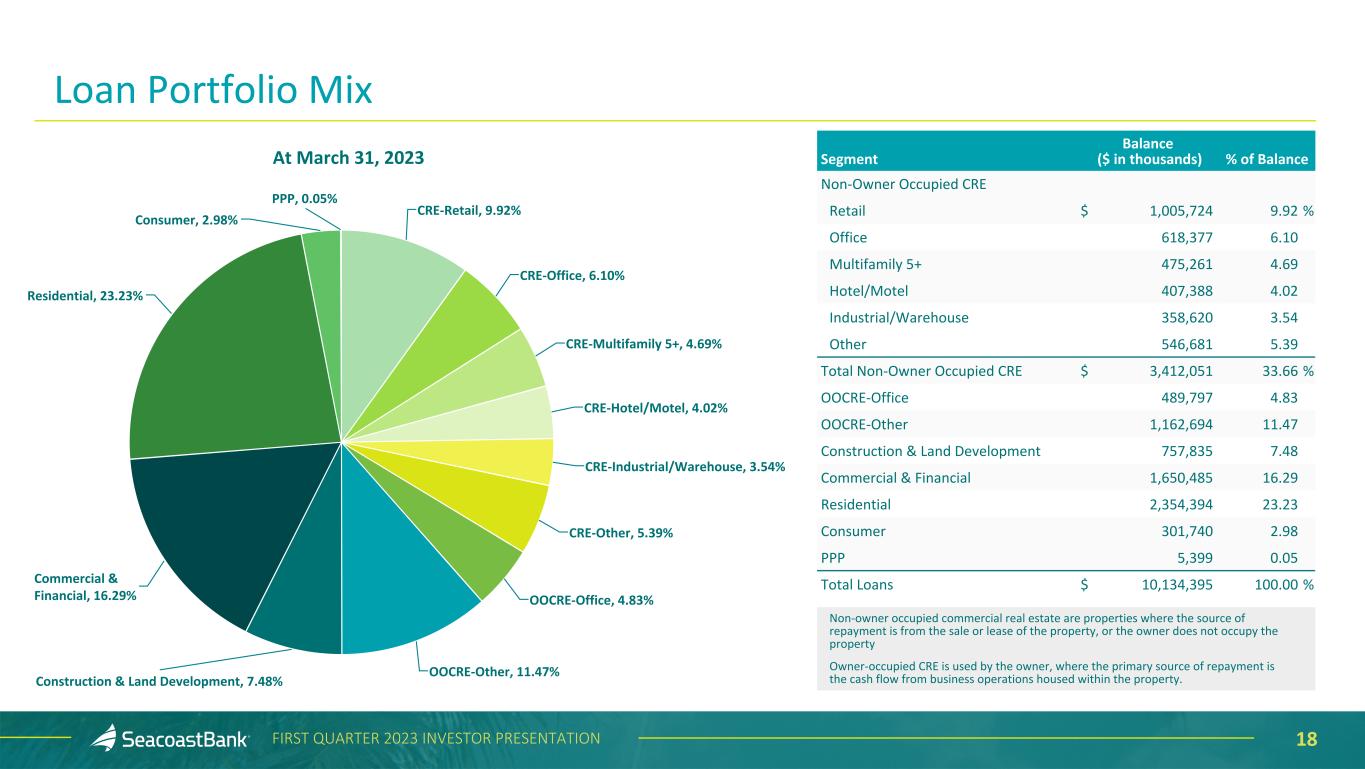Screen dimensions: 1365x769
Task: Select the 'Consumer, 2.98%' chart label
Action: click(186, 220)
